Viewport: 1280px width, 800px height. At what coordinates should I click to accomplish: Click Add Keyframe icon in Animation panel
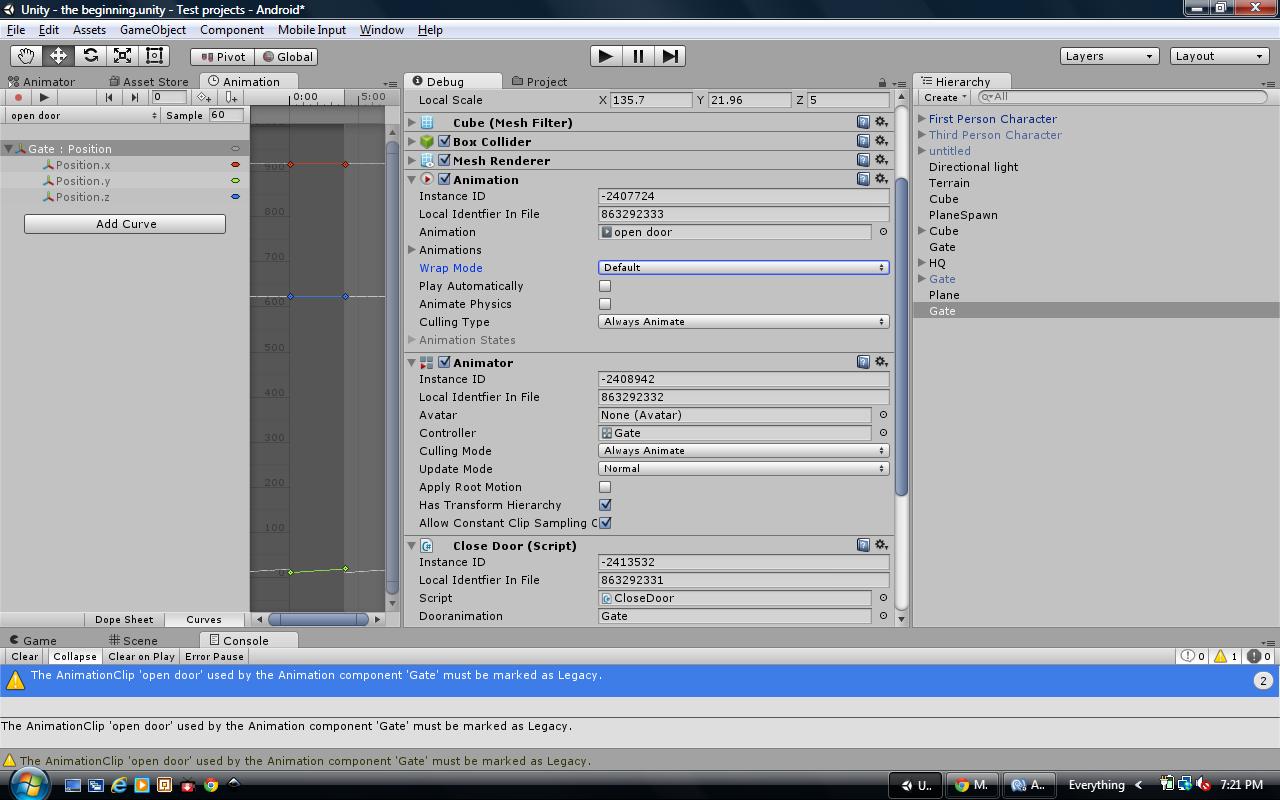204,97
